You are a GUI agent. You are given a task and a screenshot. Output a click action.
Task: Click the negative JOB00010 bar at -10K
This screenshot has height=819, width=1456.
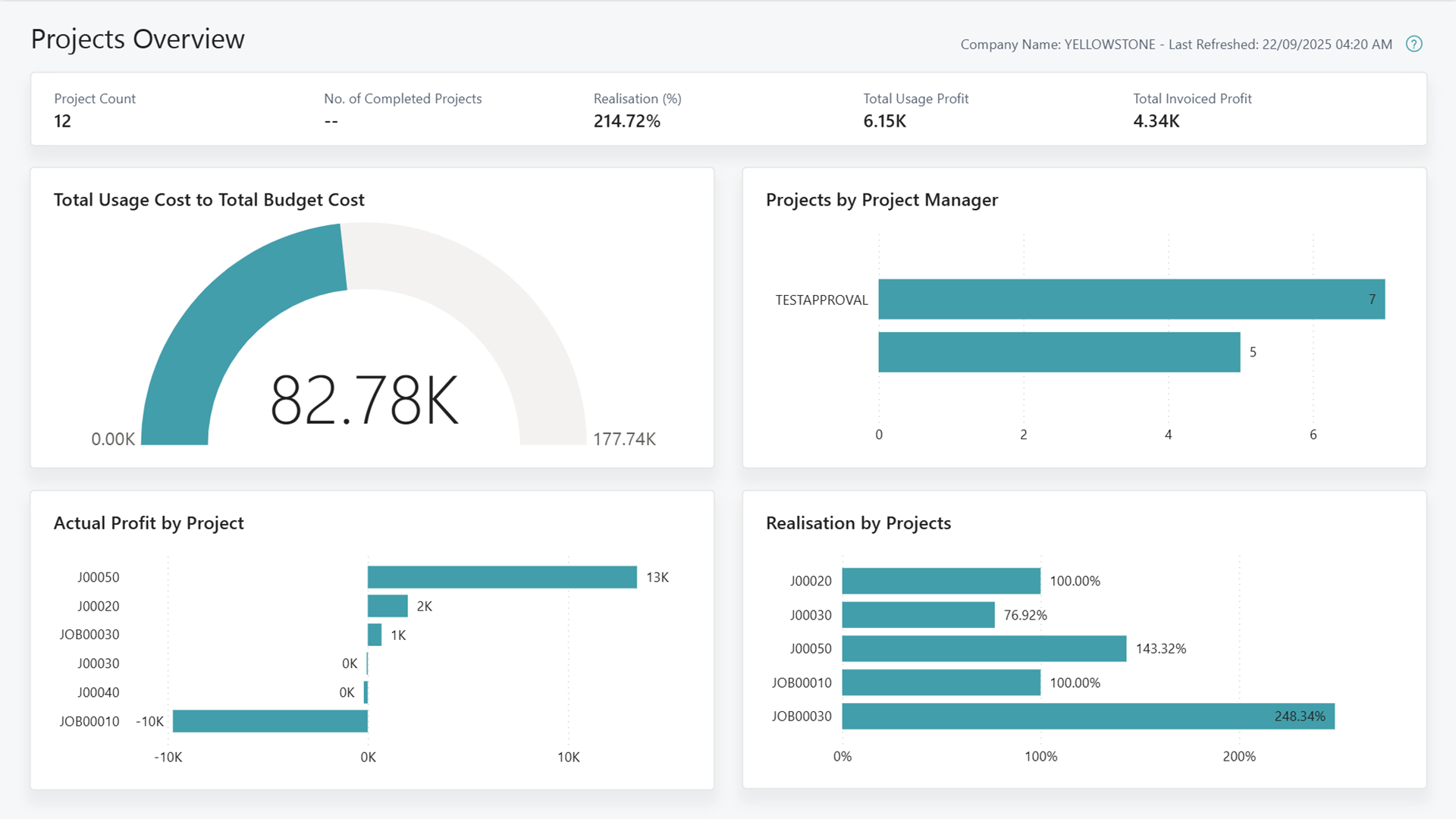click(x=269, y=721)
